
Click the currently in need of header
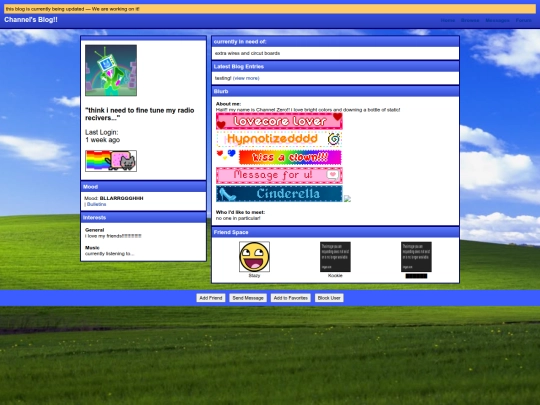pos(335,42)
